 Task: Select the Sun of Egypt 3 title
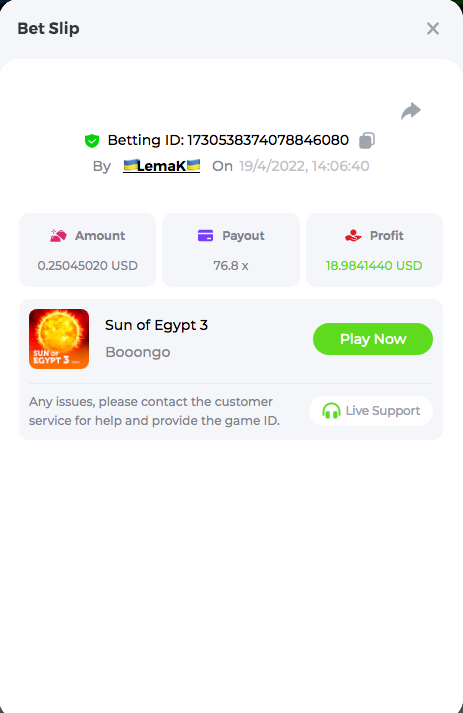[156, 325]
